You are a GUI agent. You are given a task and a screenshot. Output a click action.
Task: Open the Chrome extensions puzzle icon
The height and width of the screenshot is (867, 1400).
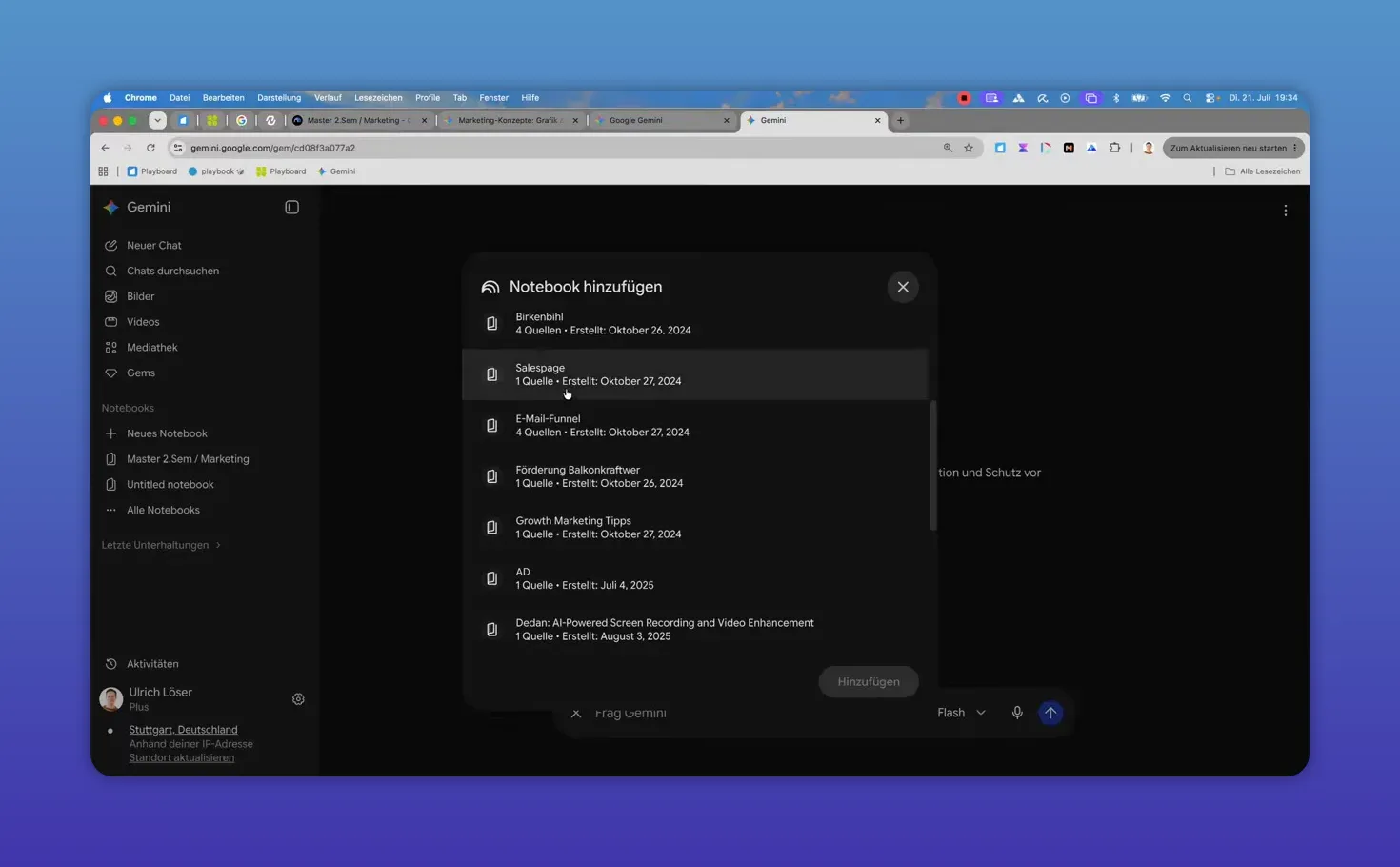point(1114,148)
